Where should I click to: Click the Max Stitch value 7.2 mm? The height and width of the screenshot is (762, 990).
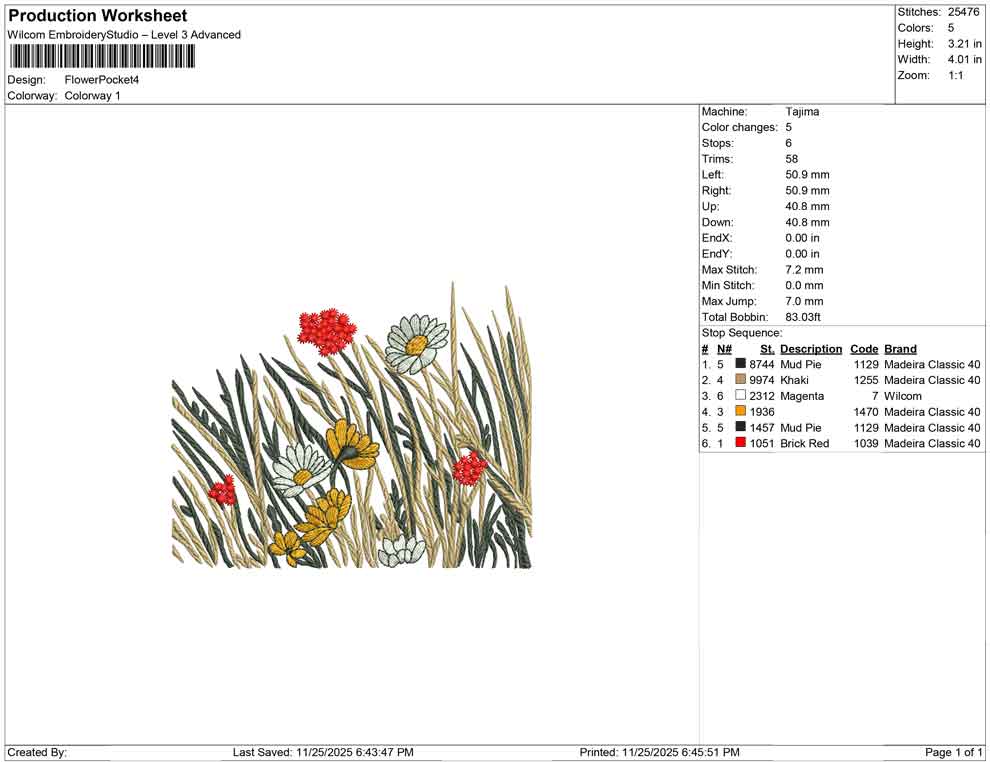tap(804, 270)
